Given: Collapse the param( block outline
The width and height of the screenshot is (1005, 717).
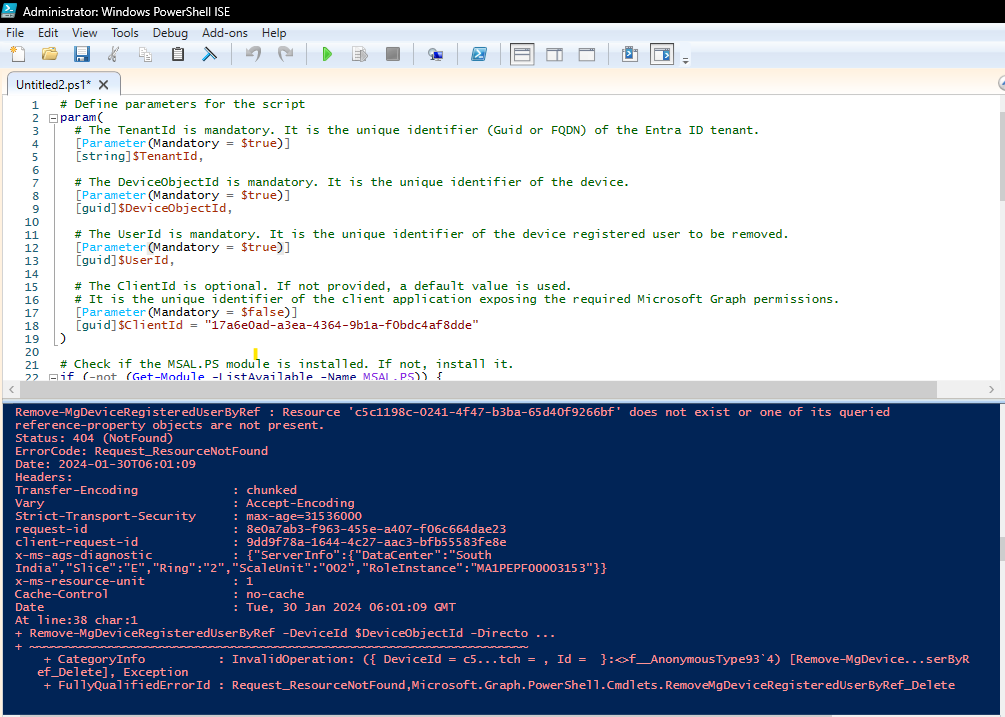Looking at the screenshot, I should (x=54, y=118).
